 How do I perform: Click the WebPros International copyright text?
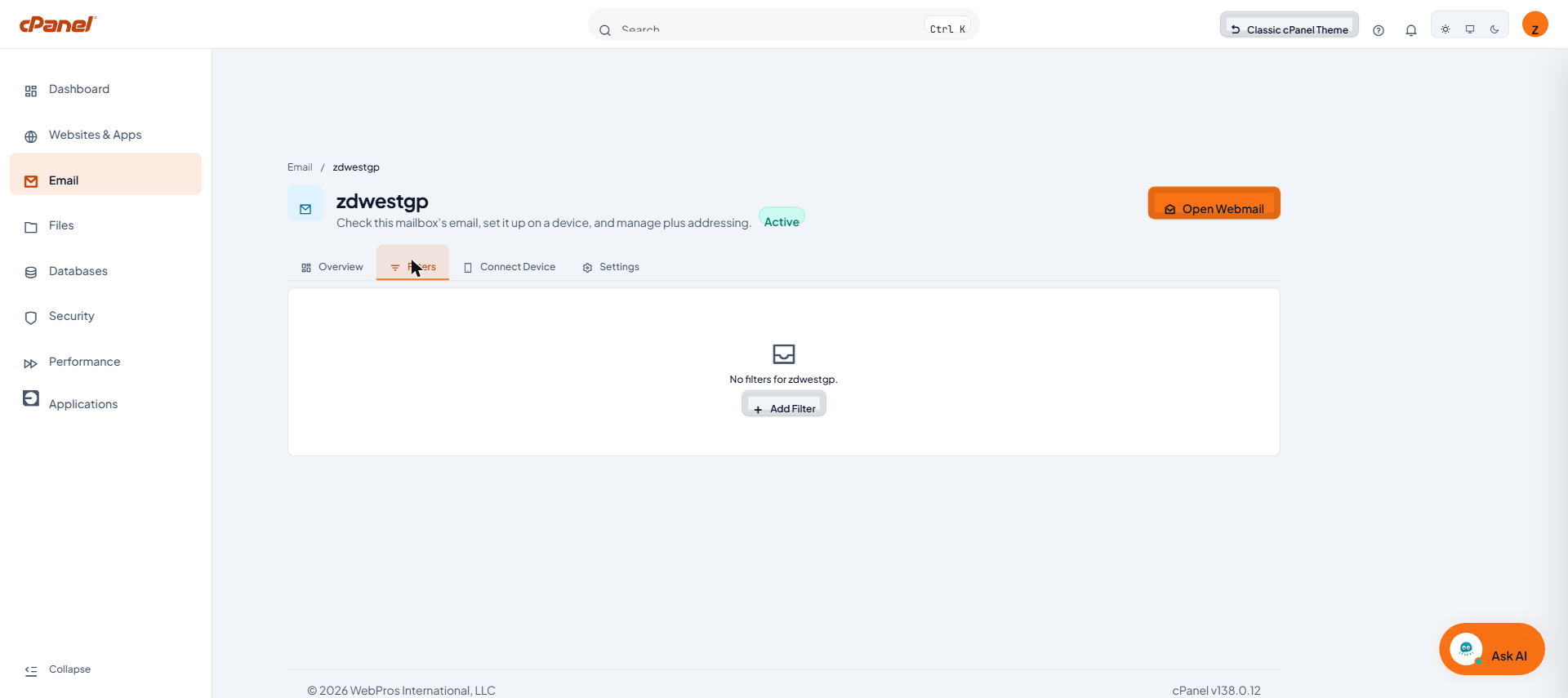[401, 691]
